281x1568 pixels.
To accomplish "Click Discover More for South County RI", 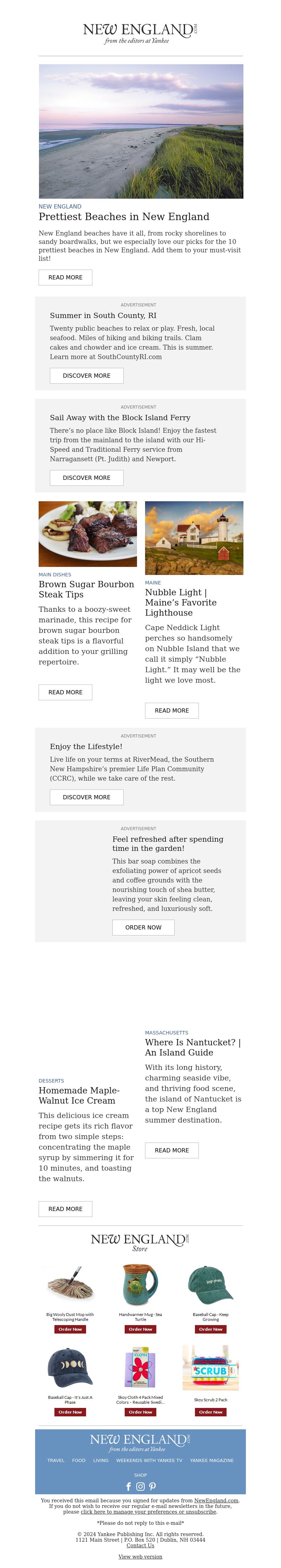I will (86, 376).
